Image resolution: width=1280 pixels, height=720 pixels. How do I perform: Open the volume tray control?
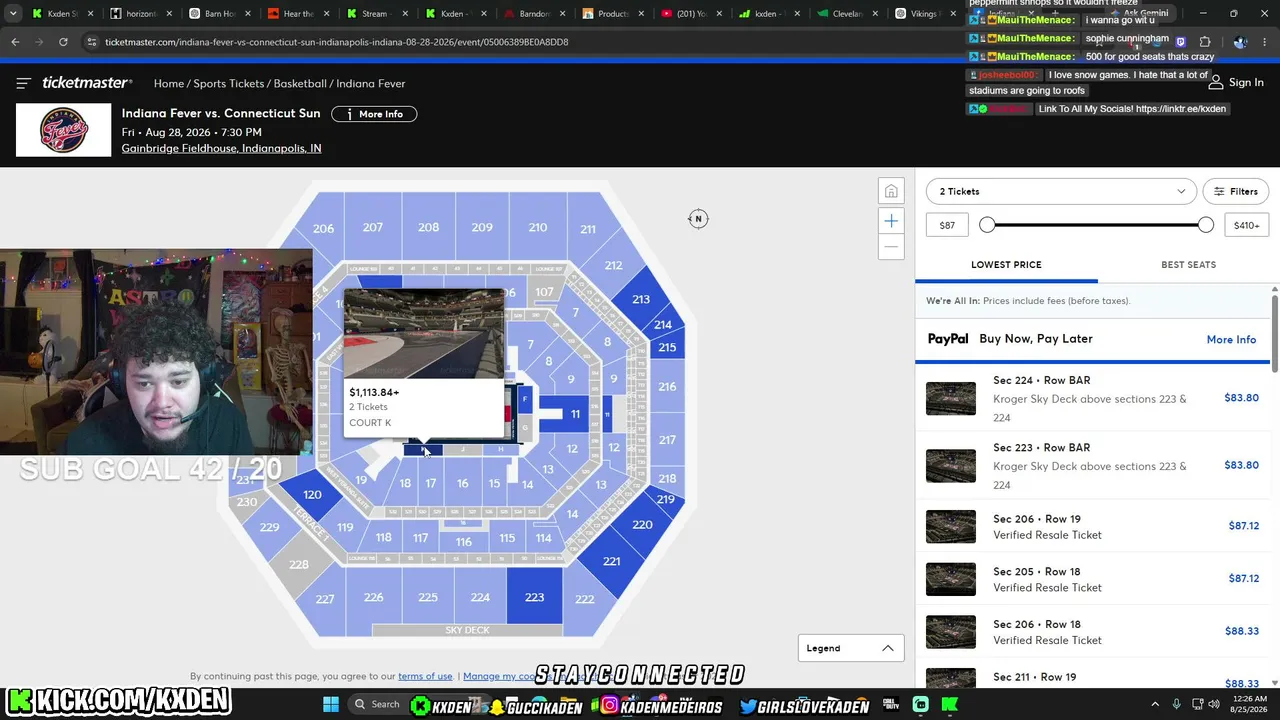point(1214,705)
